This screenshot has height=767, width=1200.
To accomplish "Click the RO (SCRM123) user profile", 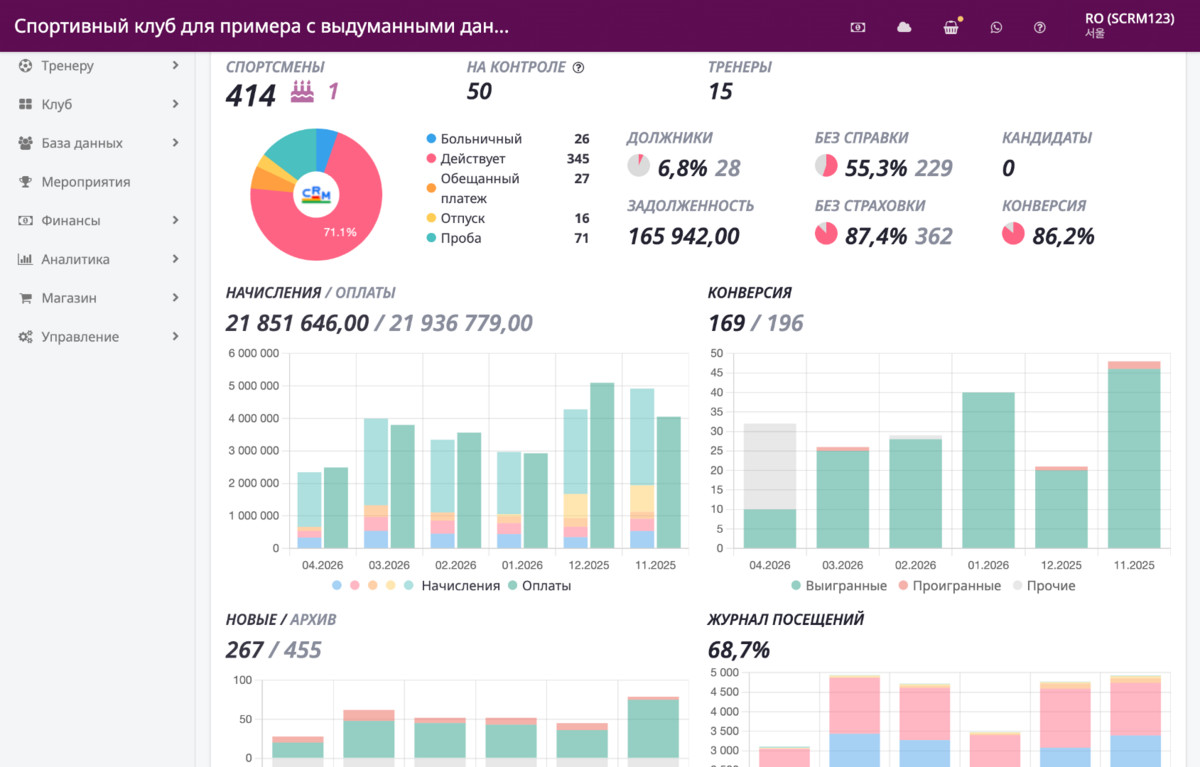I will pyautogui.click(x=1129, y=25).
